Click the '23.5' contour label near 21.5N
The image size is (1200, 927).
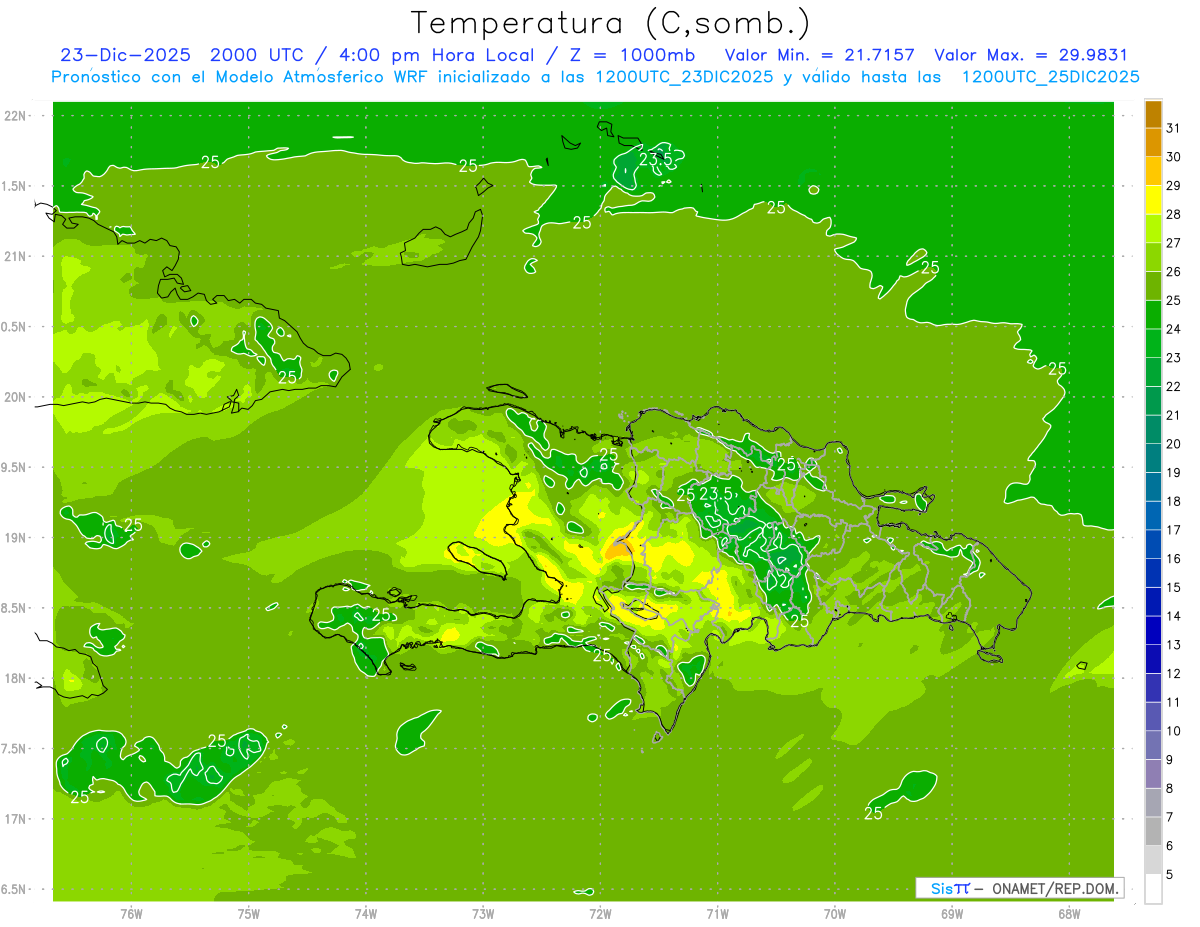click(x=656, y=158)
